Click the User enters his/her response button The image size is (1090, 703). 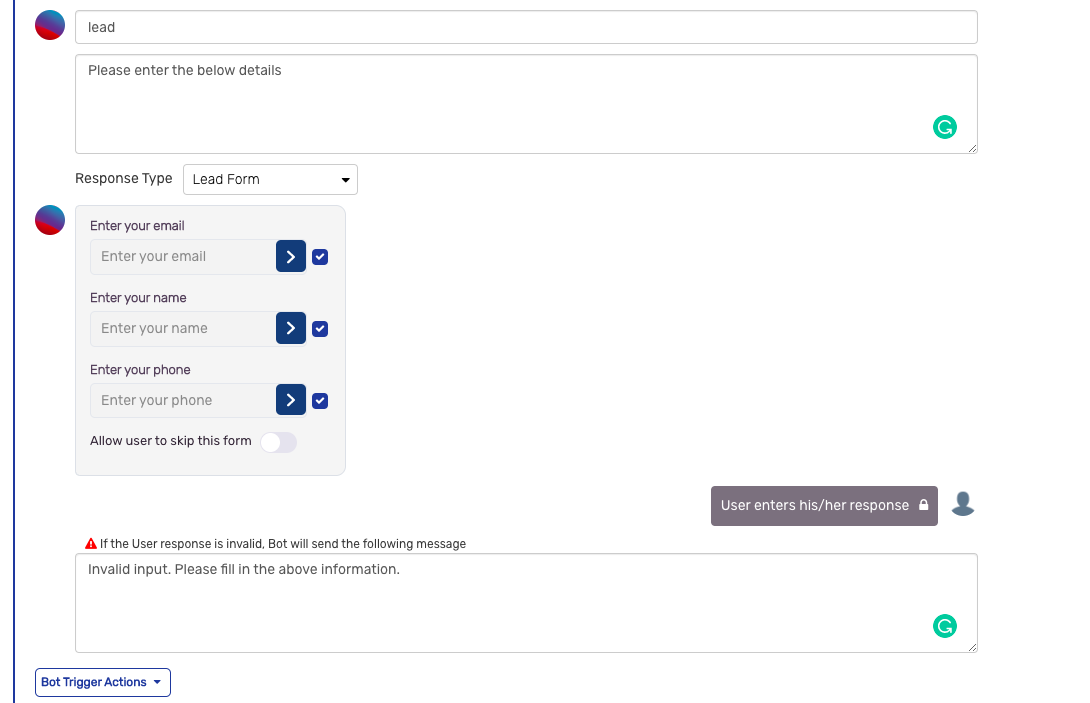pyautogui.click(x=823, y=506)
